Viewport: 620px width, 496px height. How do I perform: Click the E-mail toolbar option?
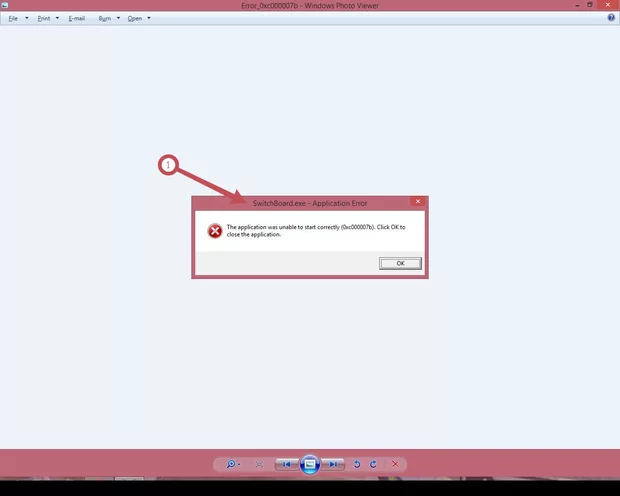tap(77, 18)
